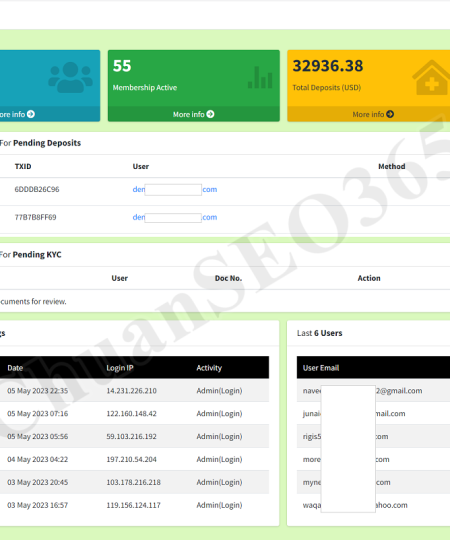Image resolution: width=450 pixels, height=540 pixels.
Task: Click the 32936.38 total deposits value
Action: pos(328,66)
